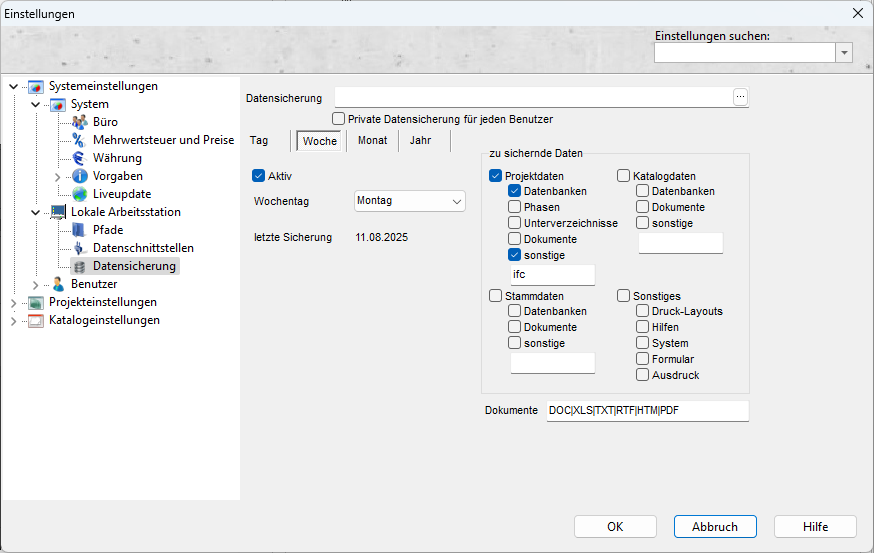Click the Mehrwertsteuer und Preise percent icon
The image size is (874, 553).
click(x=80, y=140)
